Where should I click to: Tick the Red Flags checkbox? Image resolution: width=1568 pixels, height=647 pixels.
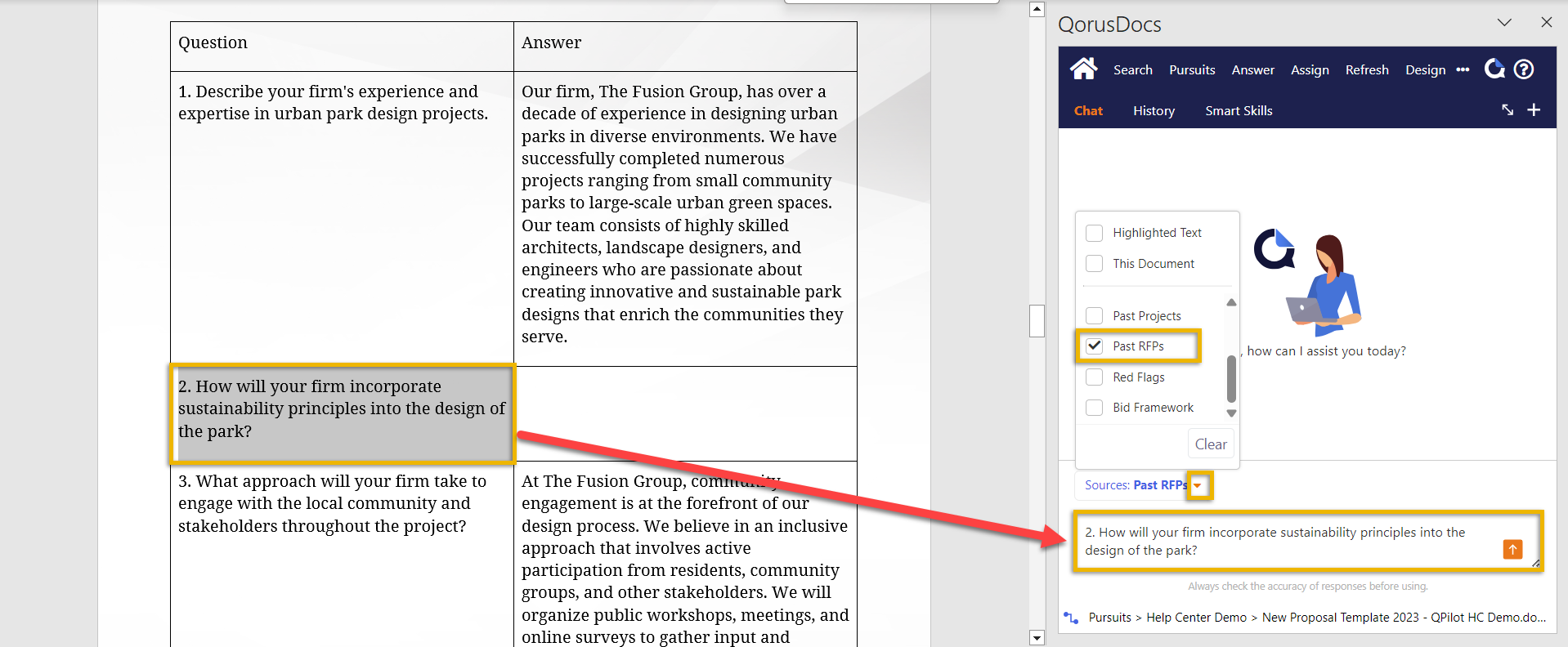(1094, 377)
